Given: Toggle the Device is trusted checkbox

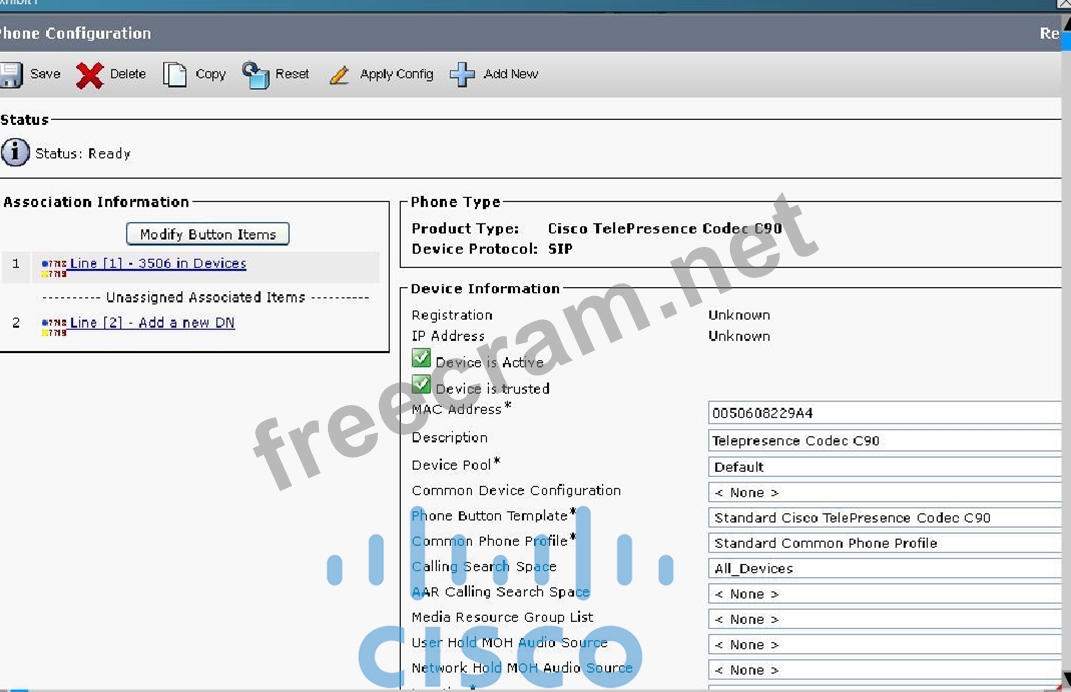Looking at the screenshot, I should pos(421,385).
